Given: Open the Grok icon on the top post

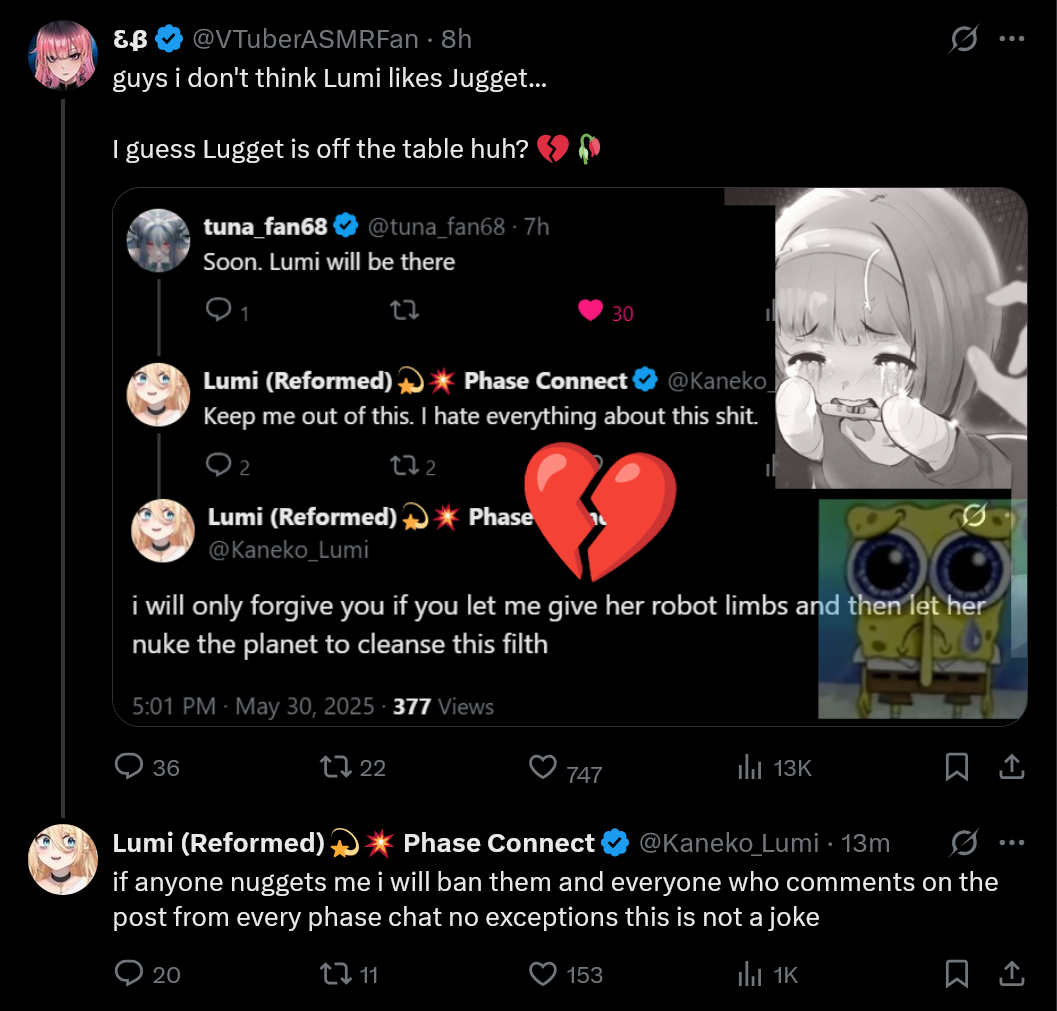Looking at the screenshot, I should point(964,39).
